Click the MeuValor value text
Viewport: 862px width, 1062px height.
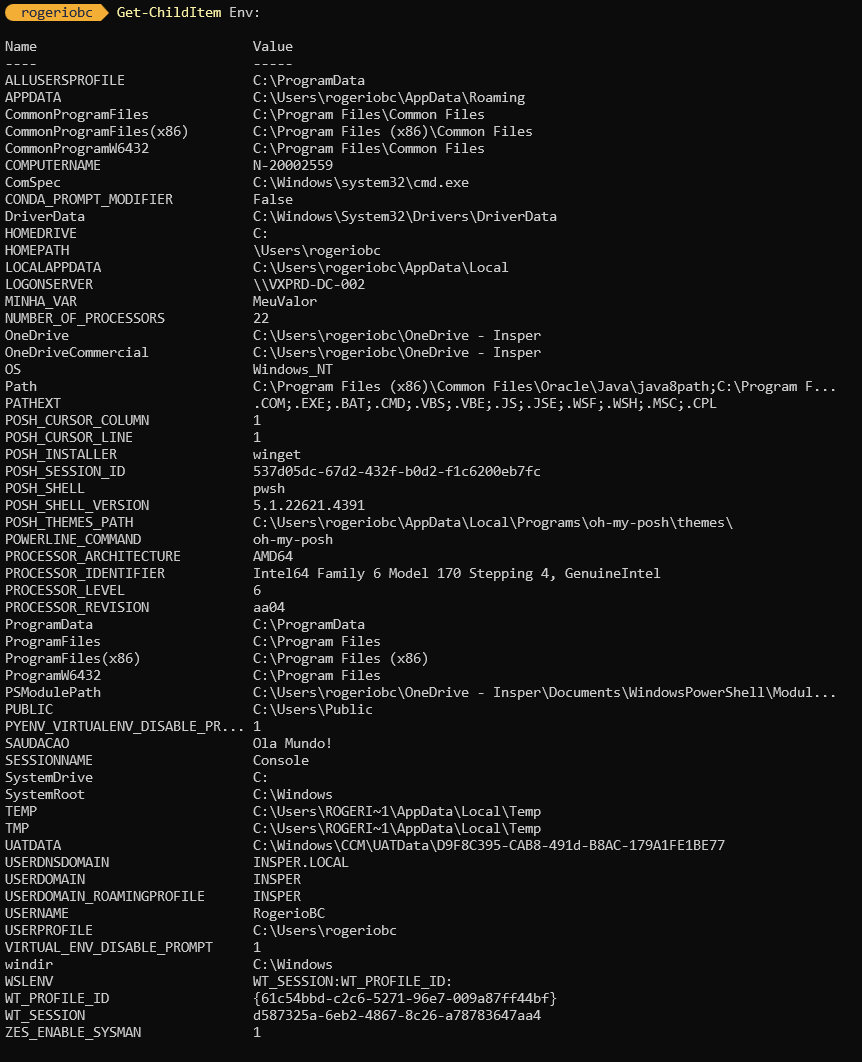click(284, 301)
